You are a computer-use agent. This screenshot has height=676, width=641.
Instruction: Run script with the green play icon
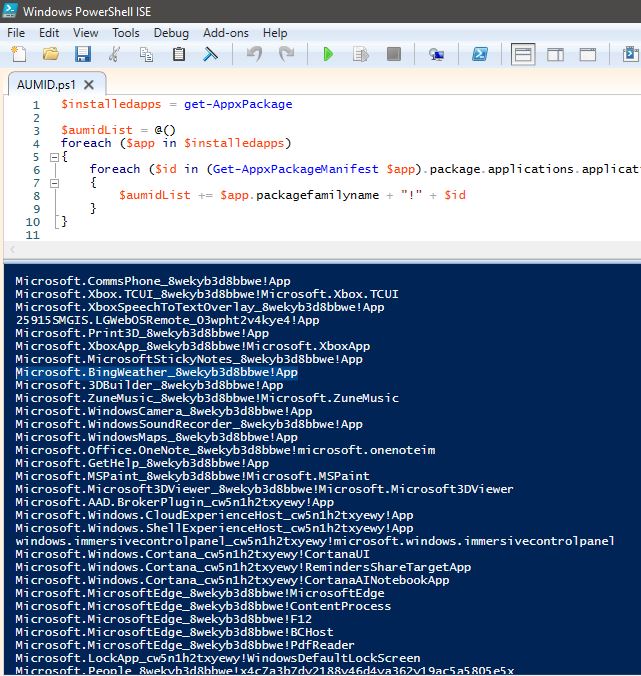point(328,54)
